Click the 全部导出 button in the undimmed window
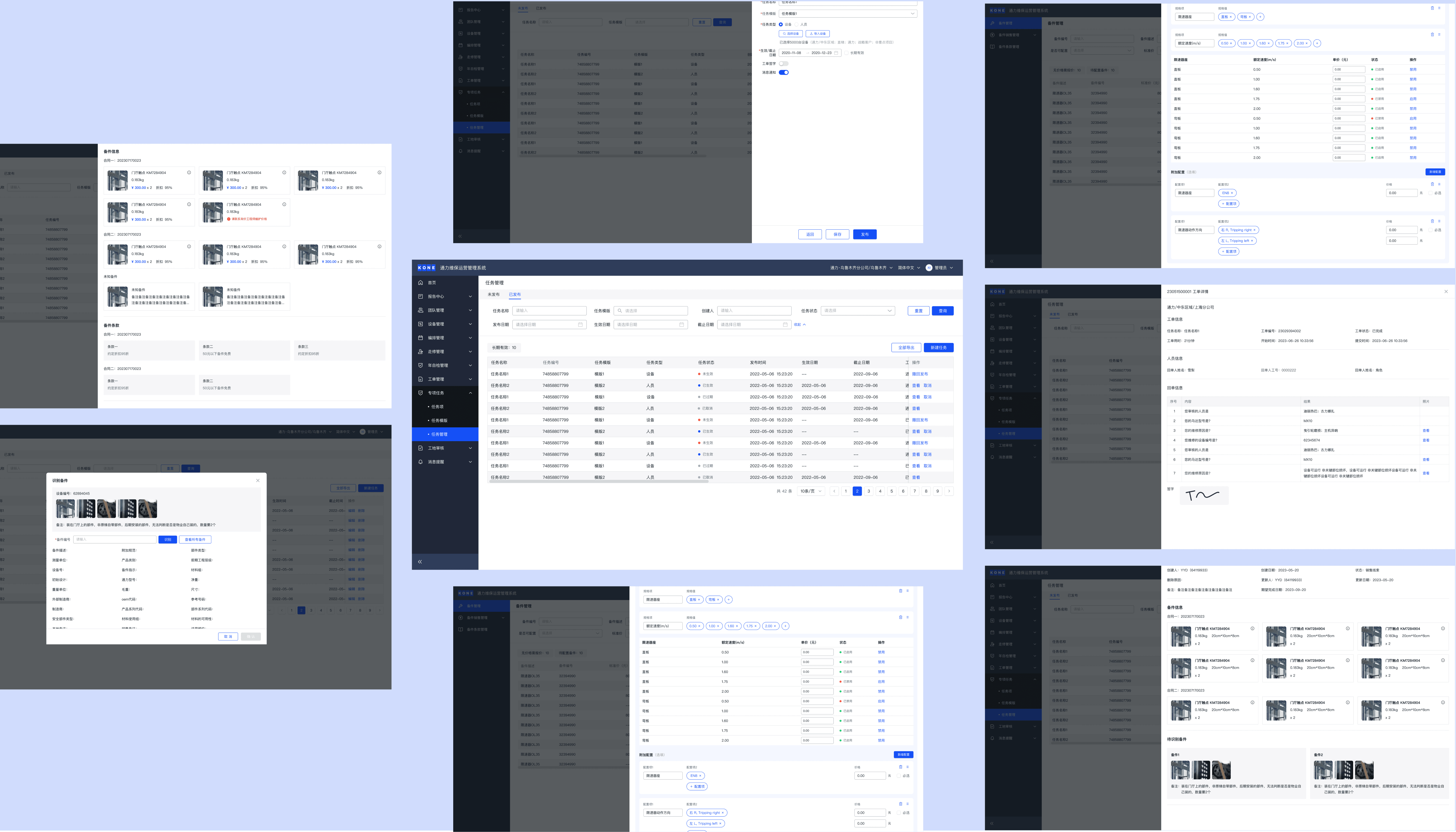Image resolution: width=1456 pixels, height=832 pixels. pyautogui.click(x=906, y=347)
